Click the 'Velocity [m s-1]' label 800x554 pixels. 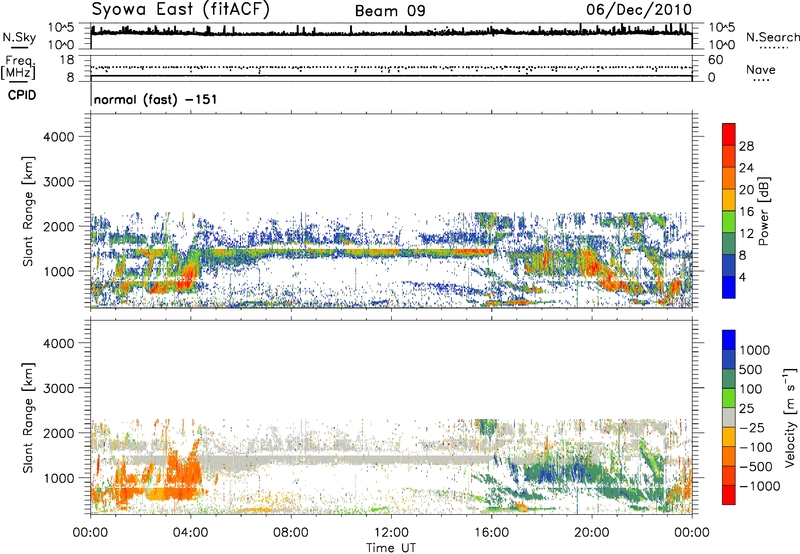(x=790, y=417)
